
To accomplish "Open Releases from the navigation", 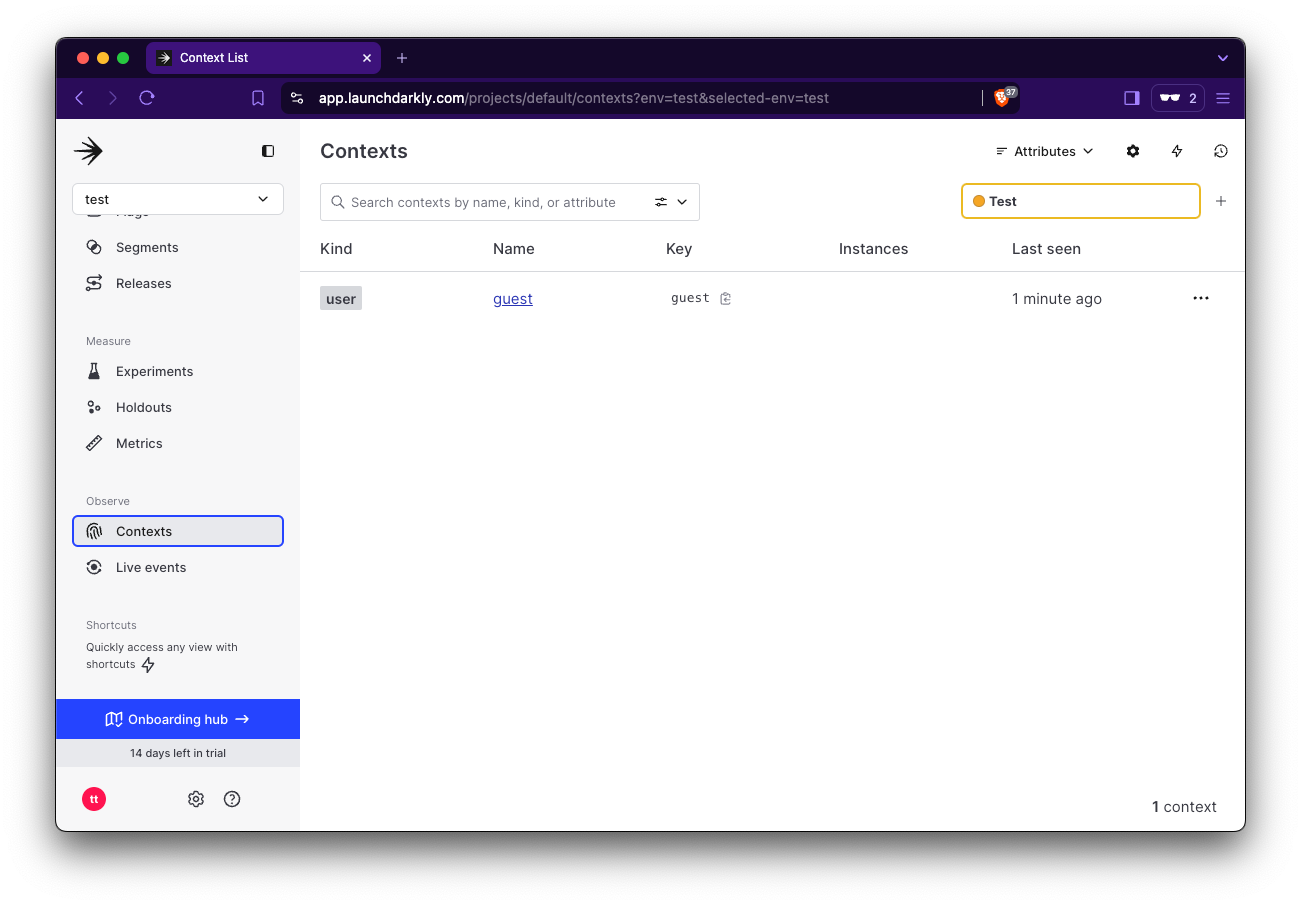I will pyautogui.click(x=141, y=283).
